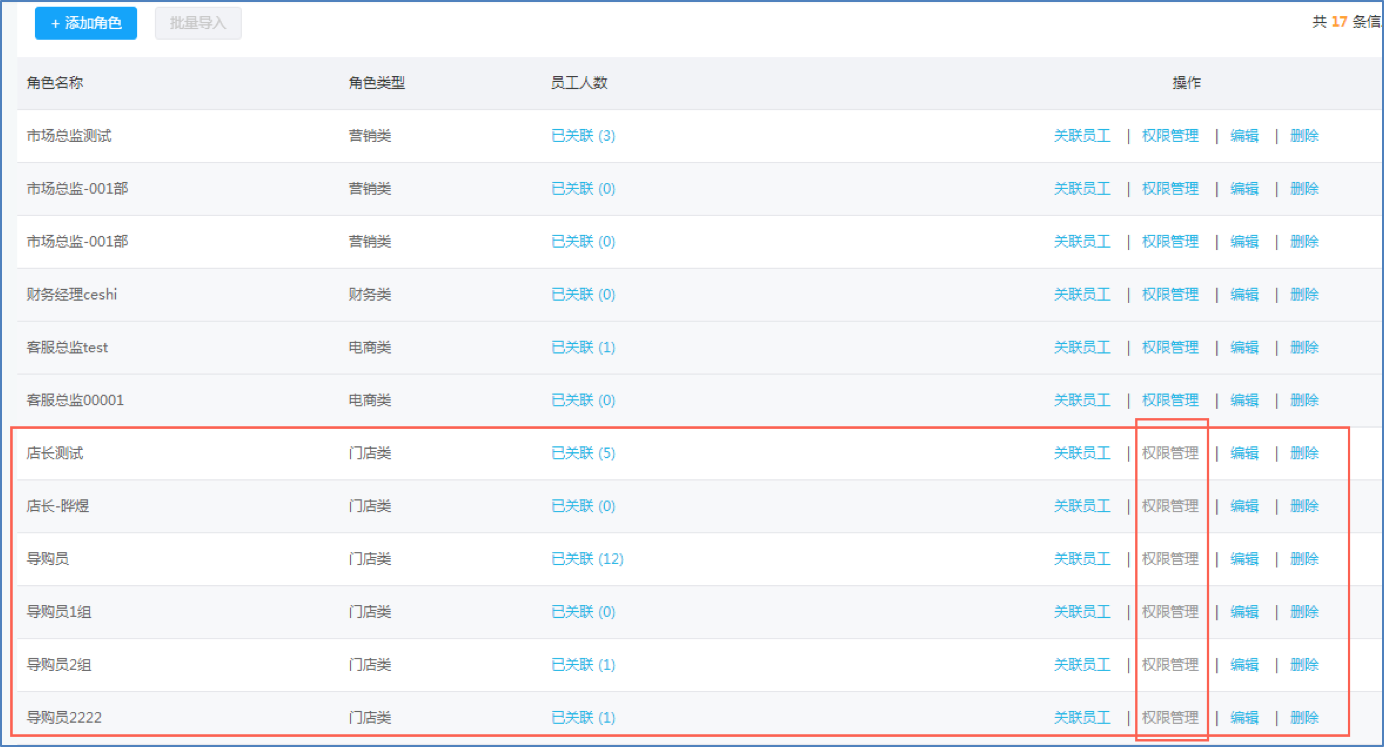Select the role name 客服总监00001
Screen dimensions: 1384x747
pos(75,401)
